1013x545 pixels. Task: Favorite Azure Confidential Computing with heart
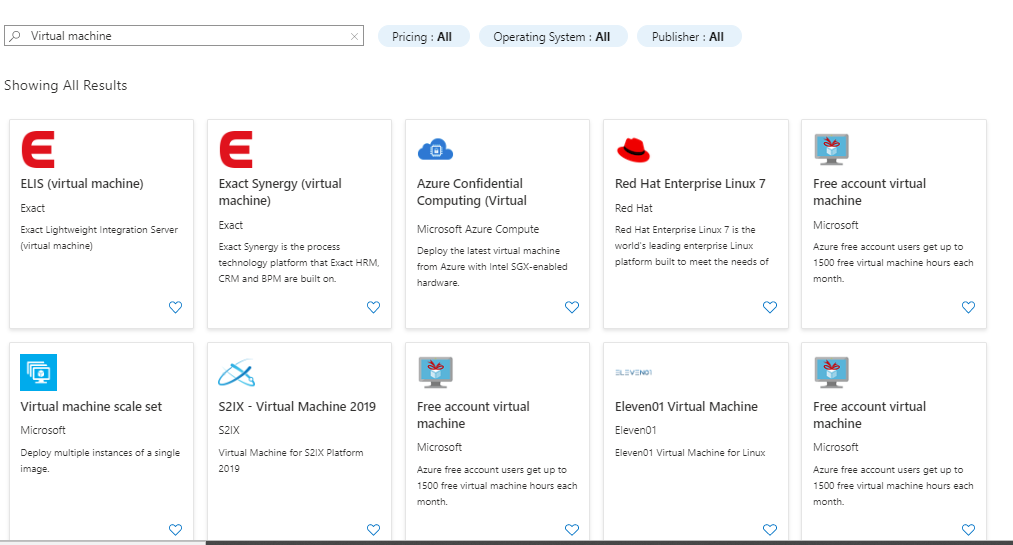[x=572, y=307]
